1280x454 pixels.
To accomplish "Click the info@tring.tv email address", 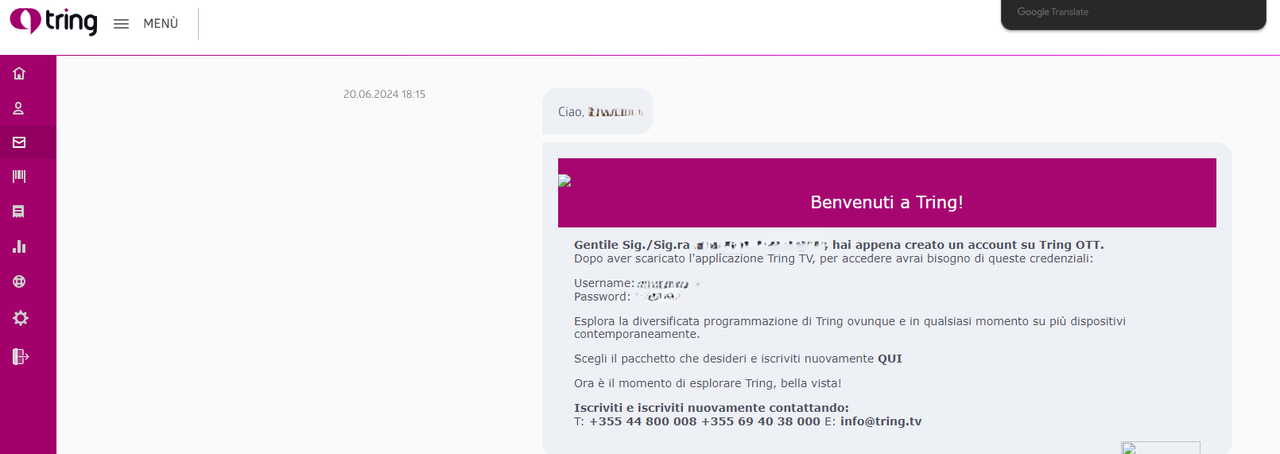I will pos(881,422).
